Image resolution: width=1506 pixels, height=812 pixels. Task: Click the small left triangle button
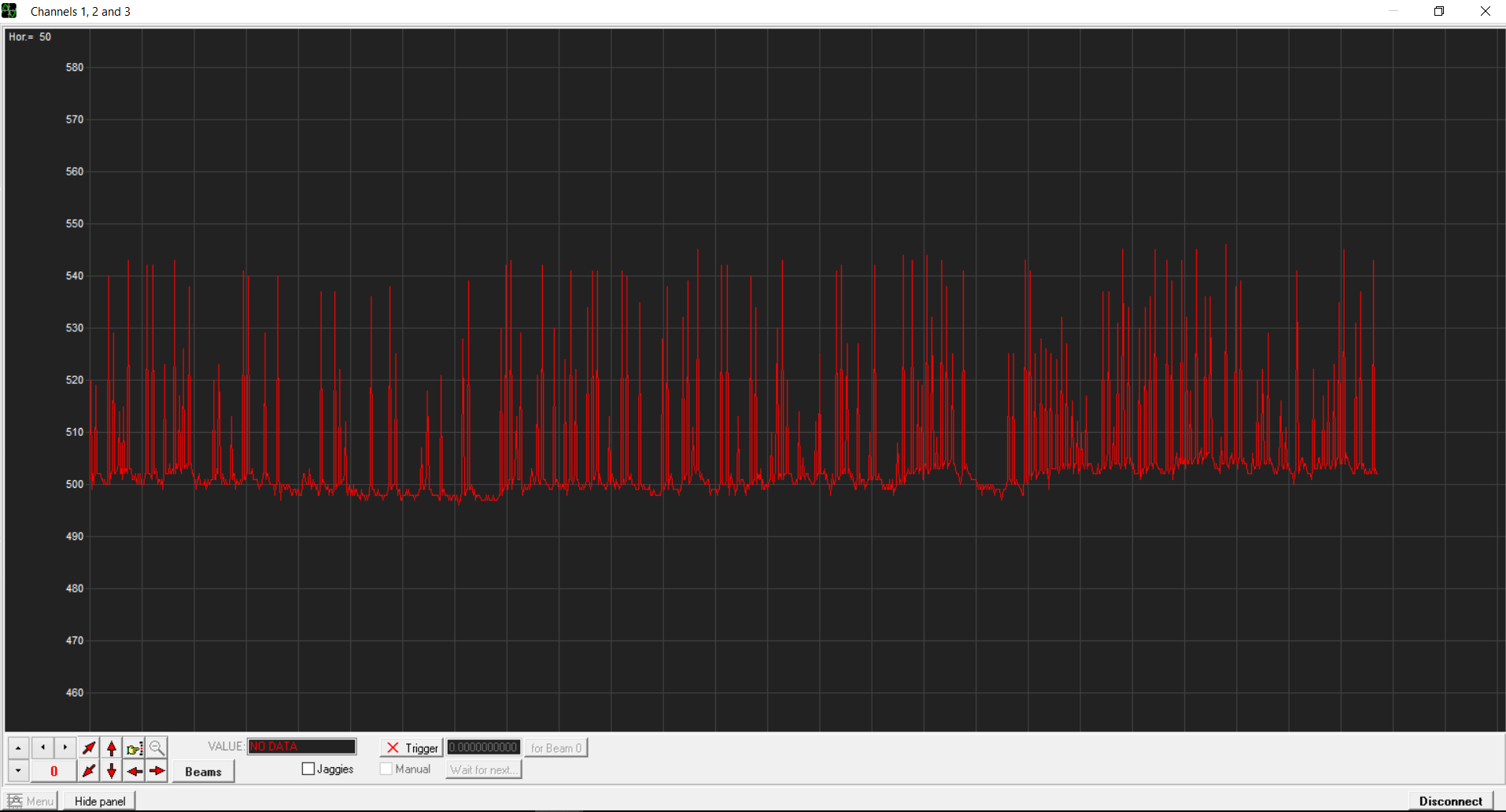click(42, 747)
